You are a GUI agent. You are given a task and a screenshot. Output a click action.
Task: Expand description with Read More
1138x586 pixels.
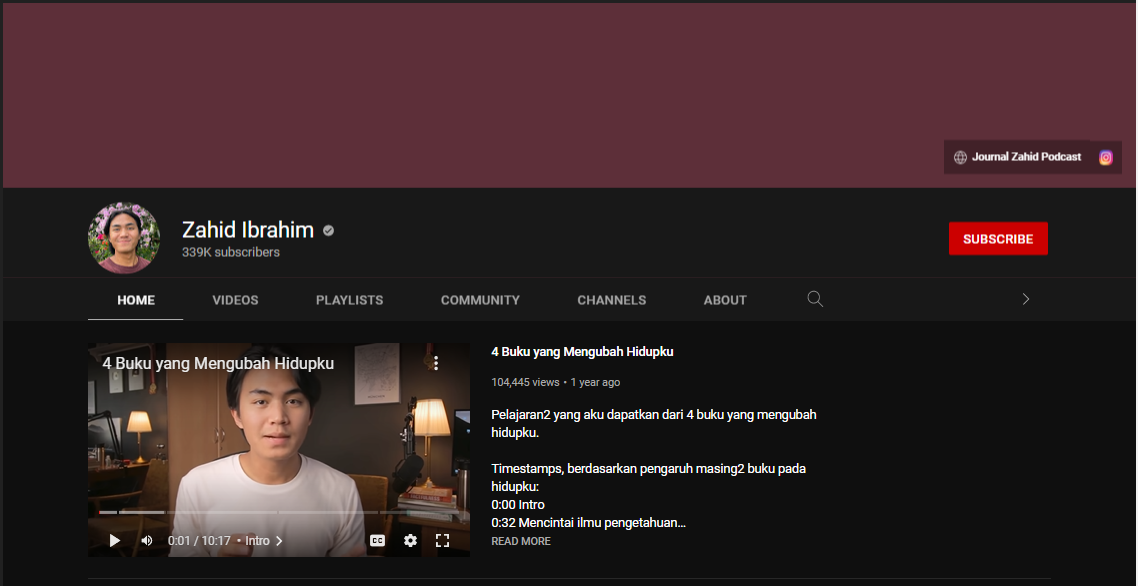[520, 541]
